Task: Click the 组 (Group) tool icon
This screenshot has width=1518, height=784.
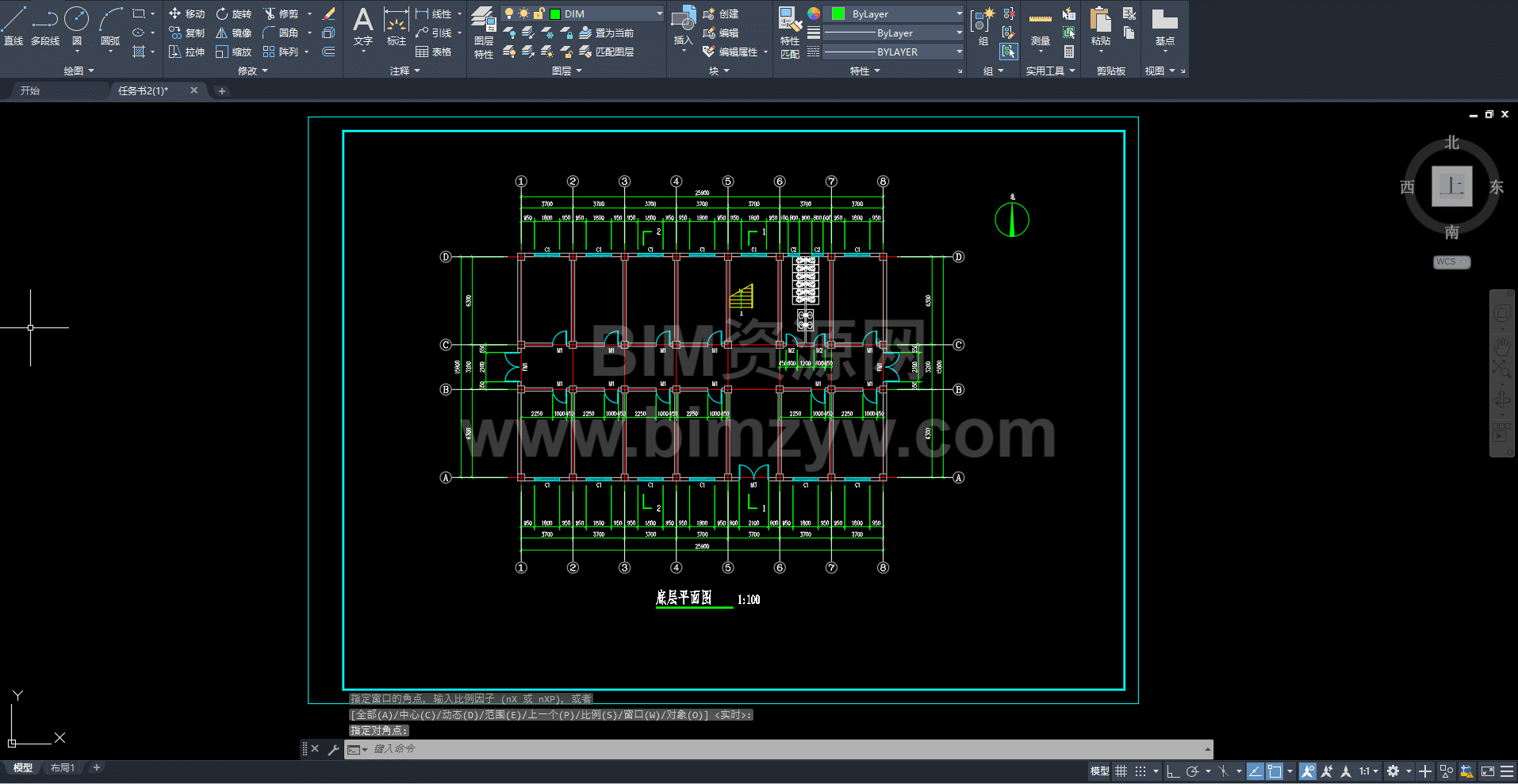Action: click(x=983, y=26)
